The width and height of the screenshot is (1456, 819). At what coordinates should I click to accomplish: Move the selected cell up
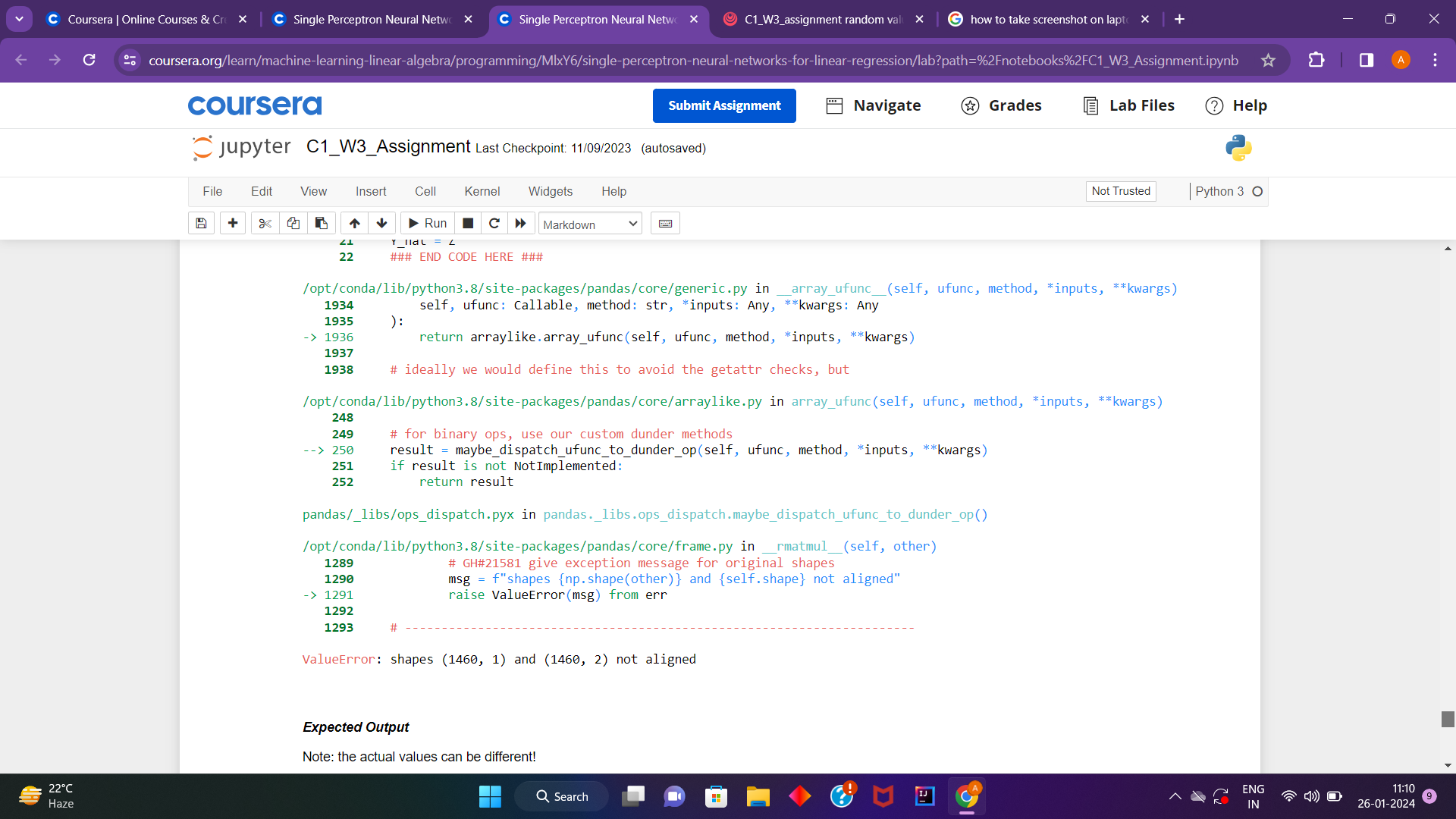(x=354, y=223)
